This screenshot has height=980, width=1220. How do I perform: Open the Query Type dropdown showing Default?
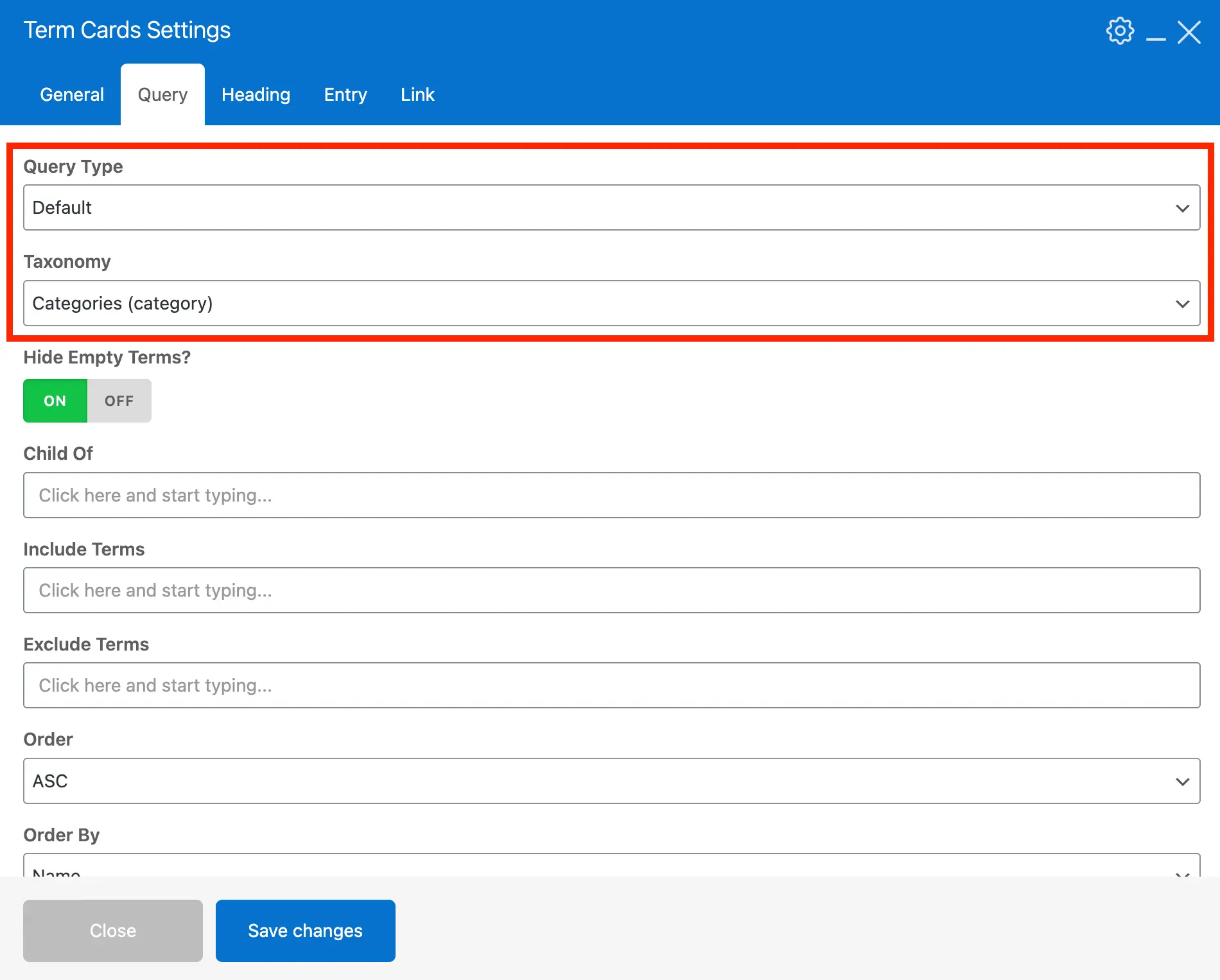coord(610,207)
